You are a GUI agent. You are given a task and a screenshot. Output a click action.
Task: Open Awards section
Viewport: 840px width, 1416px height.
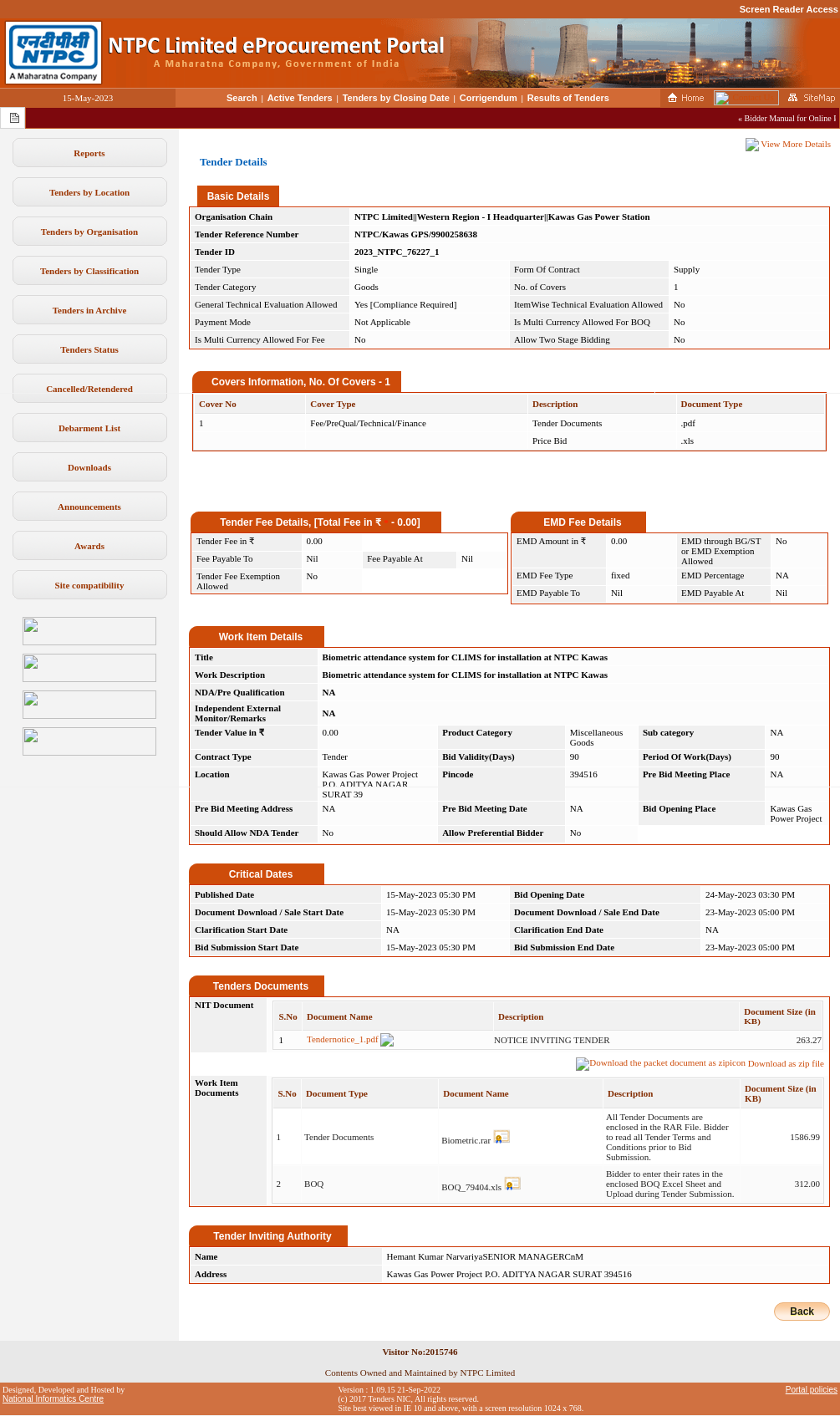[x=89, y=546]
